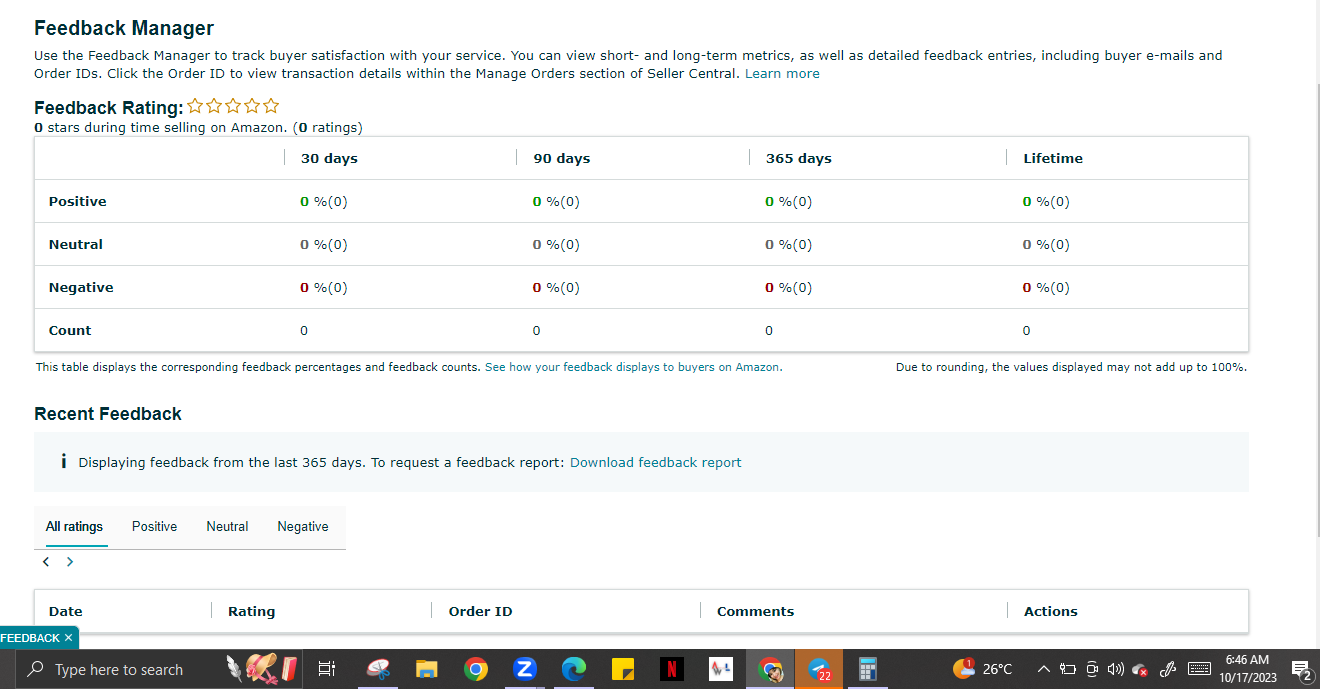Open Windows notification center

[x=1302, y=670]
